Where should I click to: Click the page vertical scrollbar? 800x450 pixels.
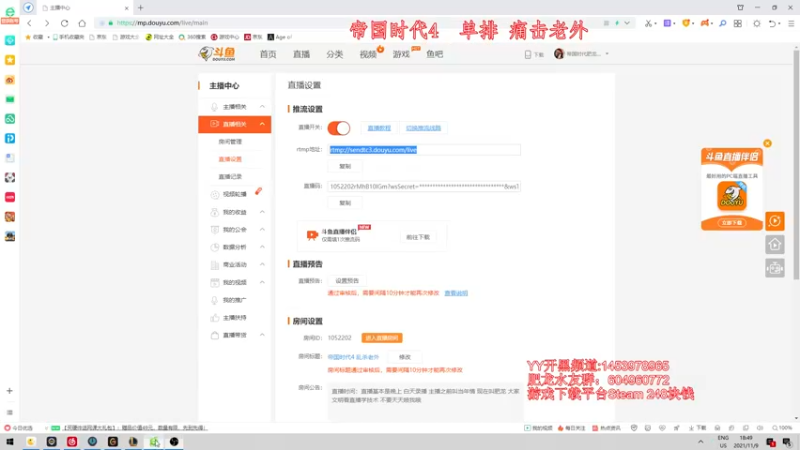(x=796, y=163)
